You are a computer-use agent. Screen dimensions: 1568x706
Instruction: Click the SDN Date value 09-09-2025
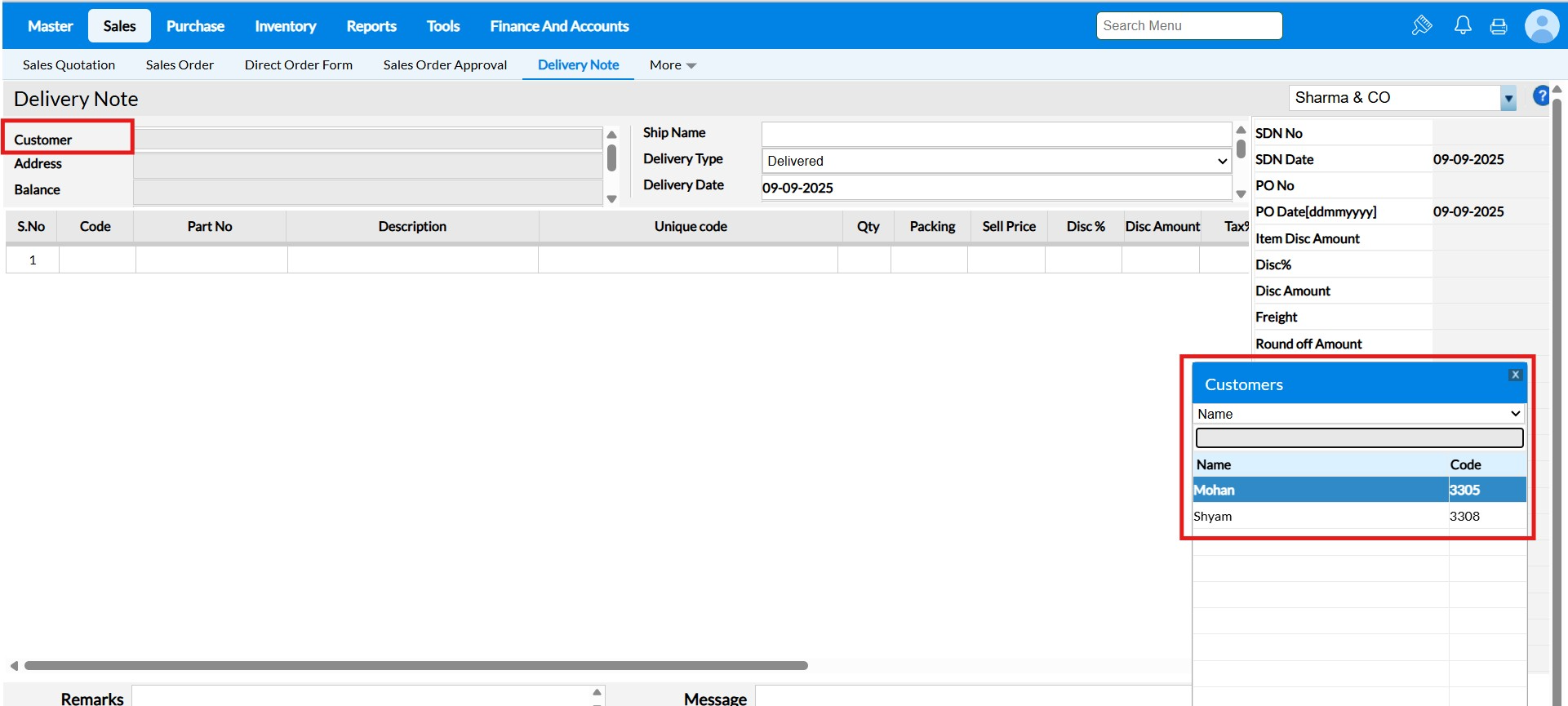pyautogui.click(x=1468, y=160)
